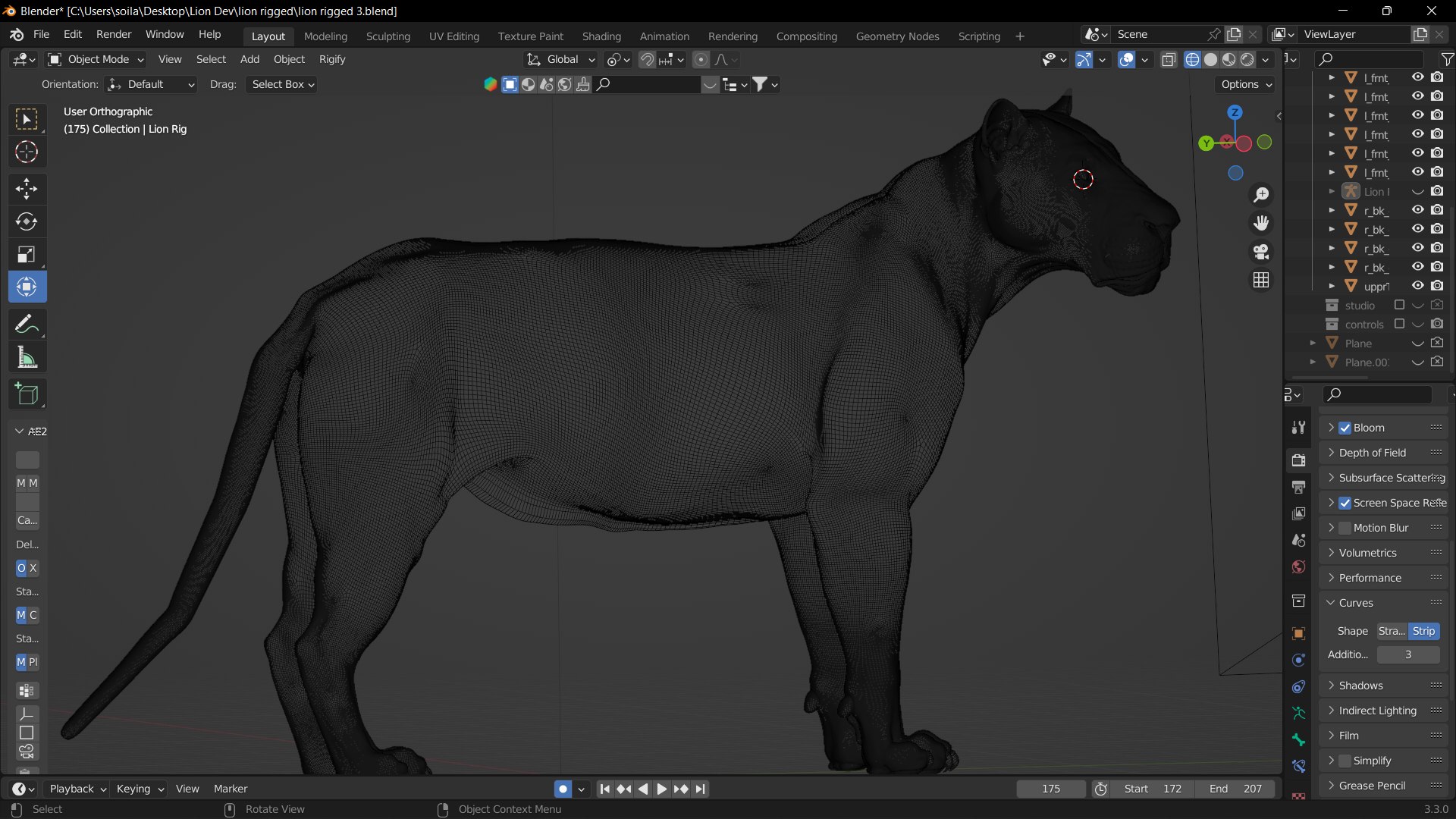Select the Transform tool
Viewport: 1456px width, 819px height.
pos(27,287)
